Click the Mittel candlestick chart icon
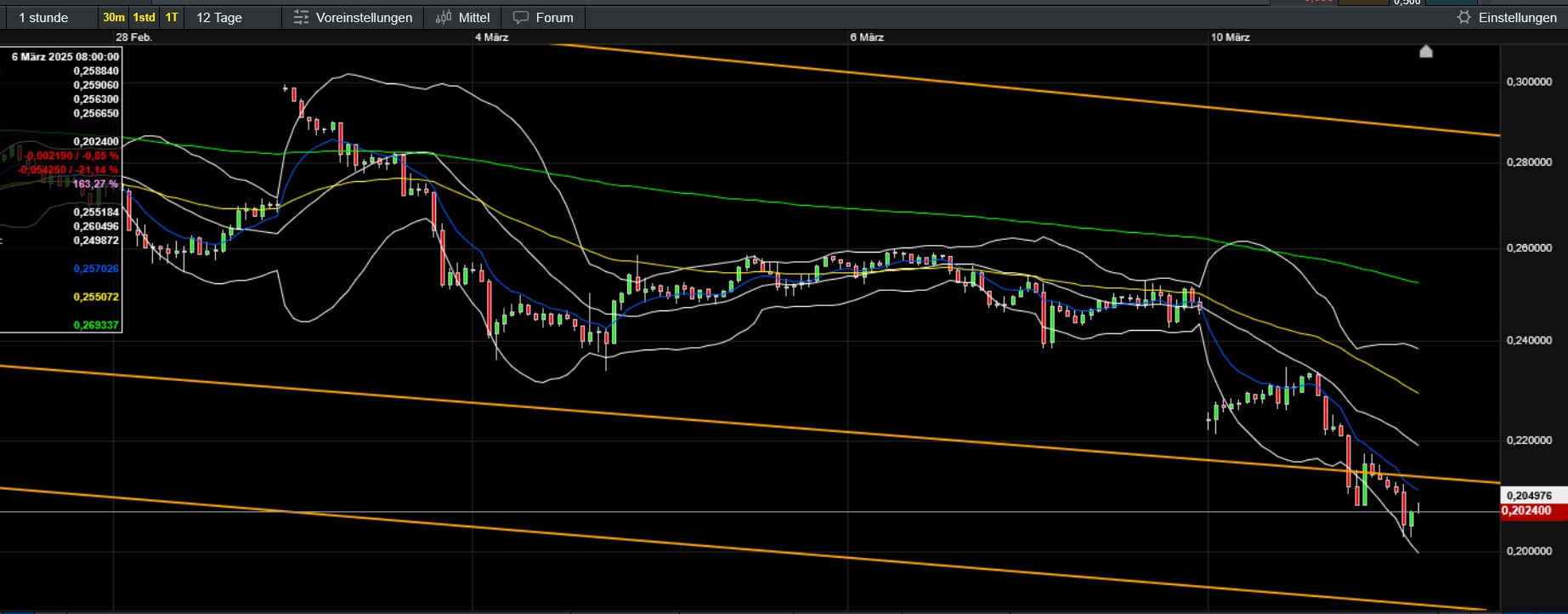 pyautogui.click(x=444, y=17)
